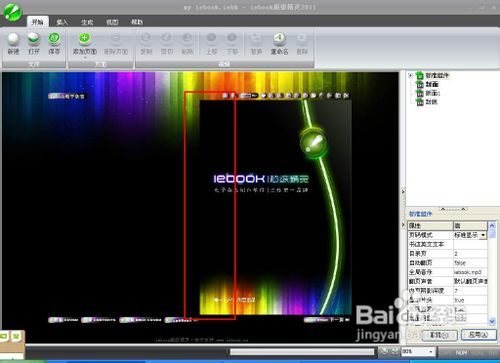Click the 应用 button below properties

479,335
